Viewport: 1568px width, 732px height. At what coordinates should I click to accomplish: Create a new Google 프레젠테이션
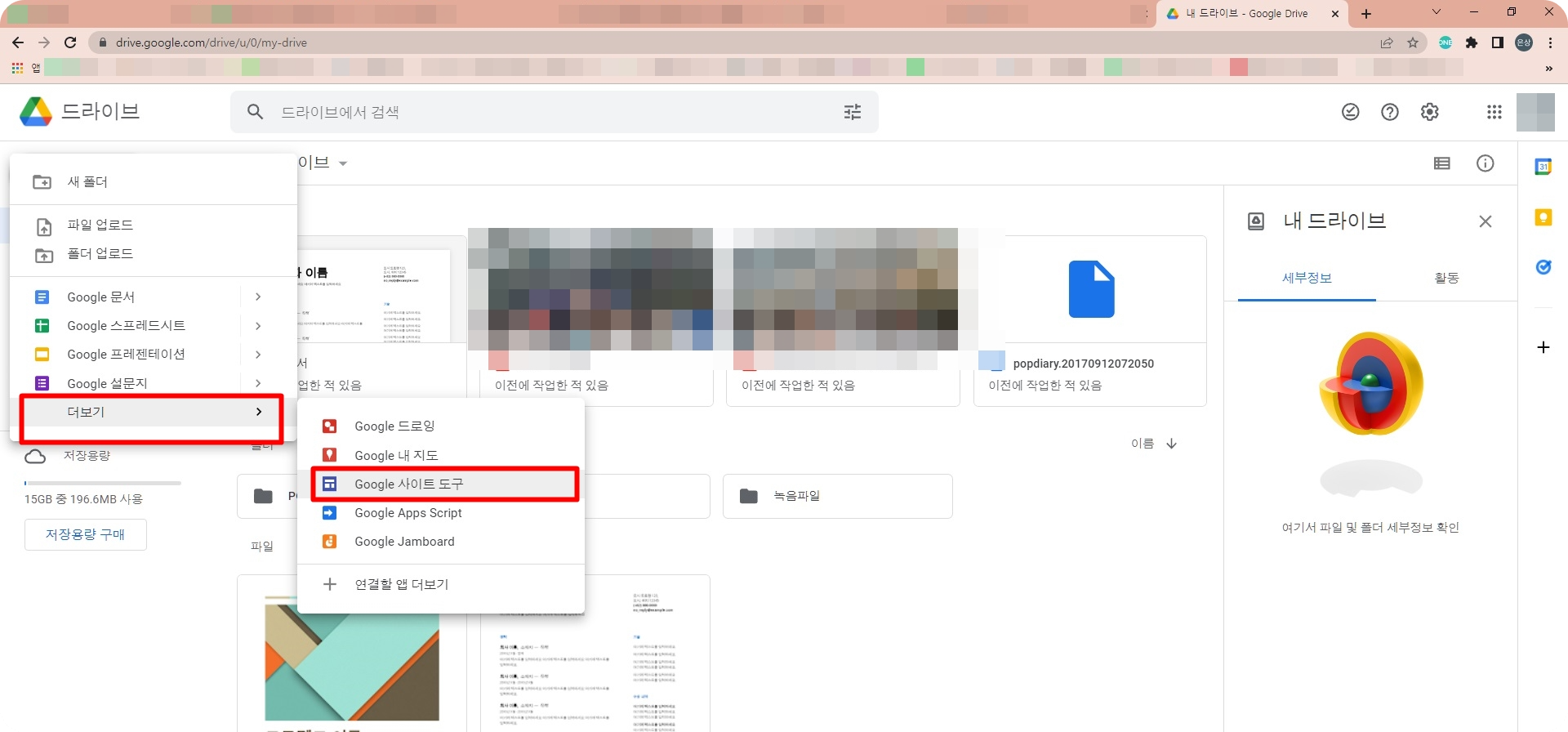(125, 354)
